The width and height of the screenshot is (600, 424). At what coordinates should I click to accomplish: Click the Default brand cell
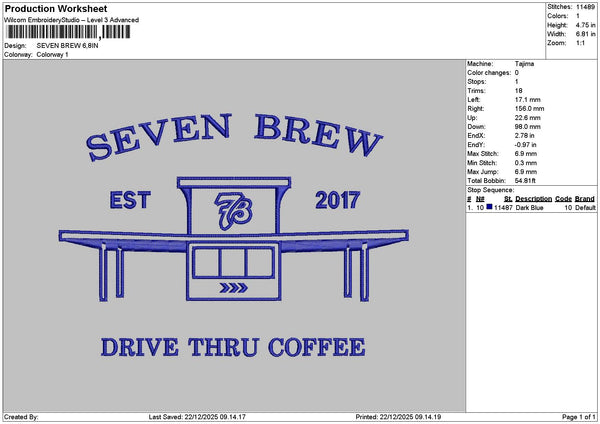point(585,208)
